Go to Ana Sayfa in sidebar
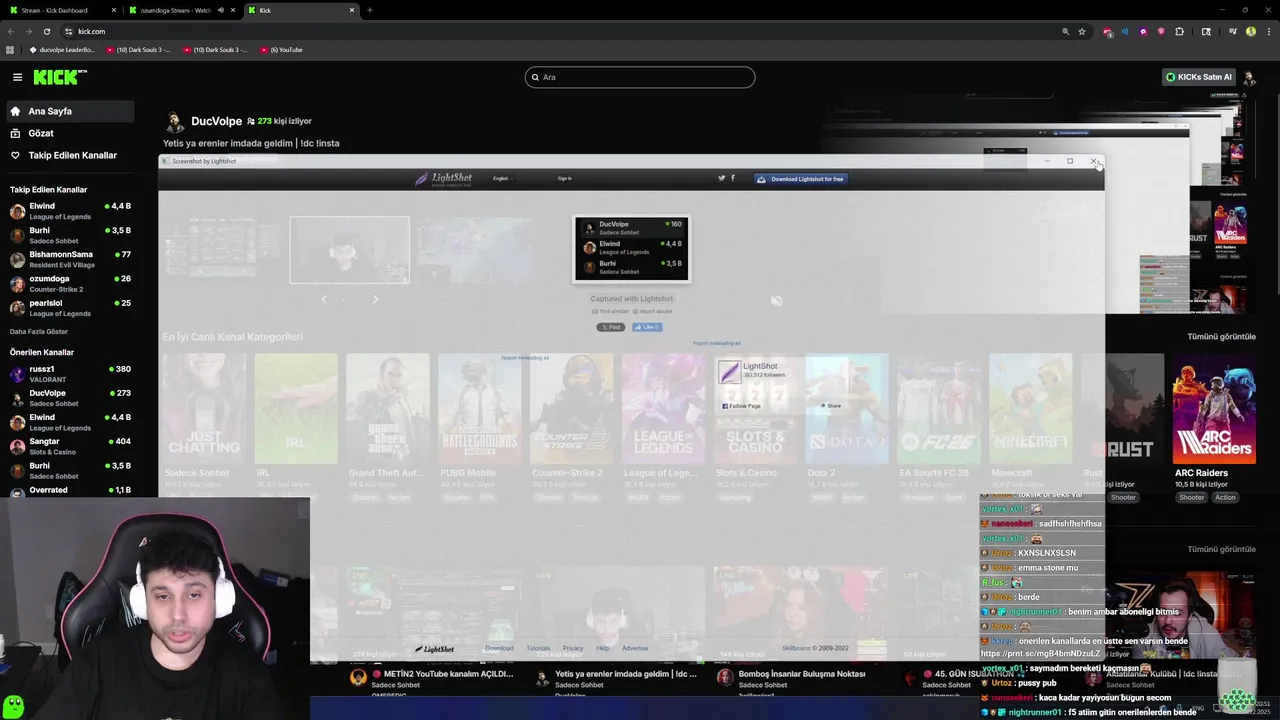This screenshot has width=1280, height=720. click(70, 111)
